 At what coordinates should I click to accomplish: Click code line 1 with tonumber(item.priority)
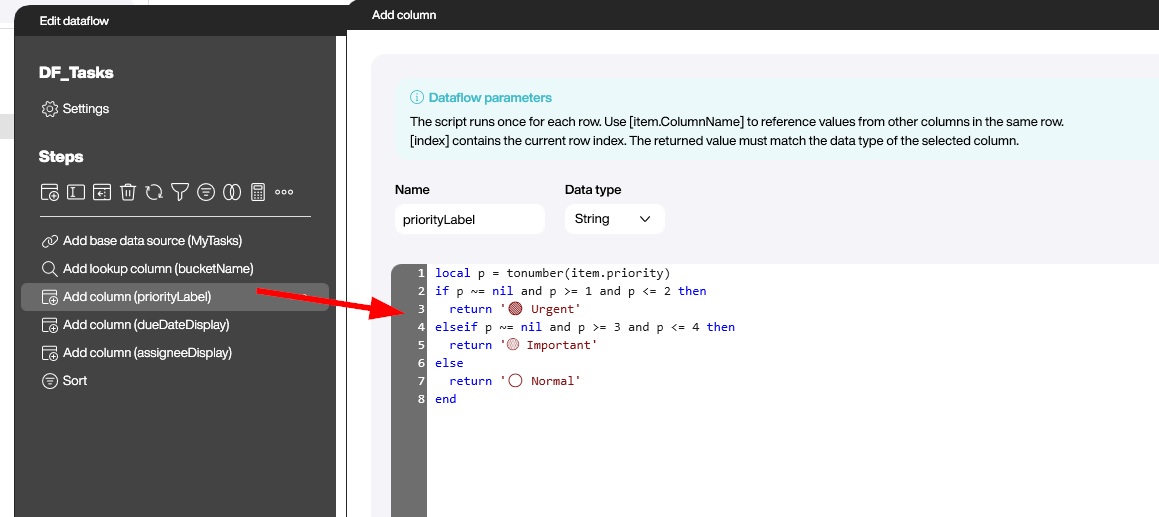click(552, 273)
